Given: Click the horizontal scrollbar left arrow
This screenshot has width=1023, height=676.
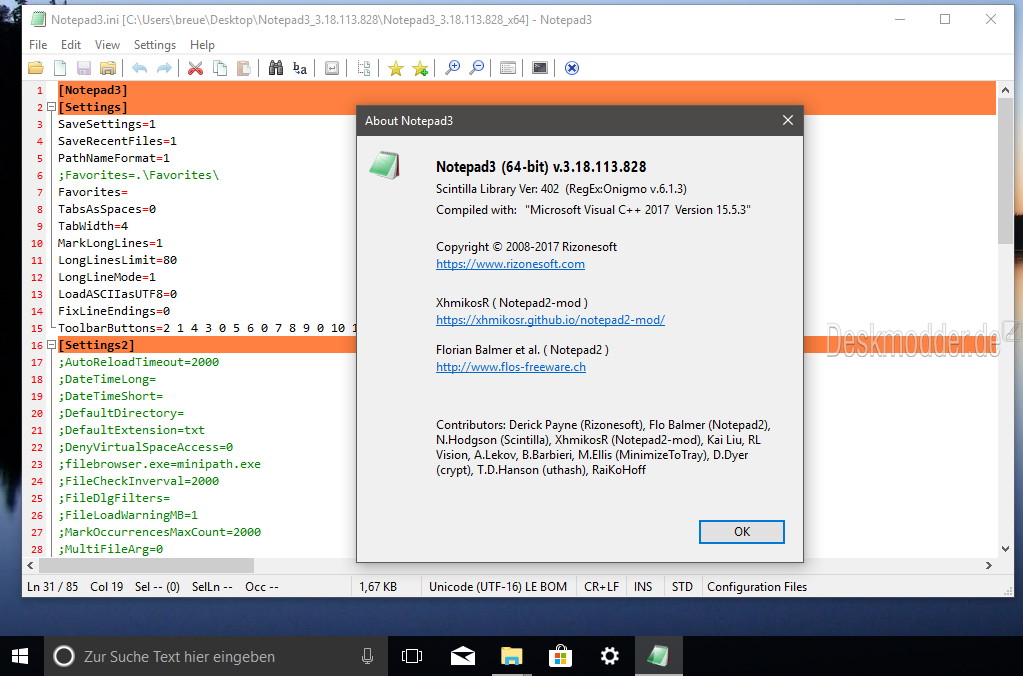Looking at the screenshot, I should (30, 565).
